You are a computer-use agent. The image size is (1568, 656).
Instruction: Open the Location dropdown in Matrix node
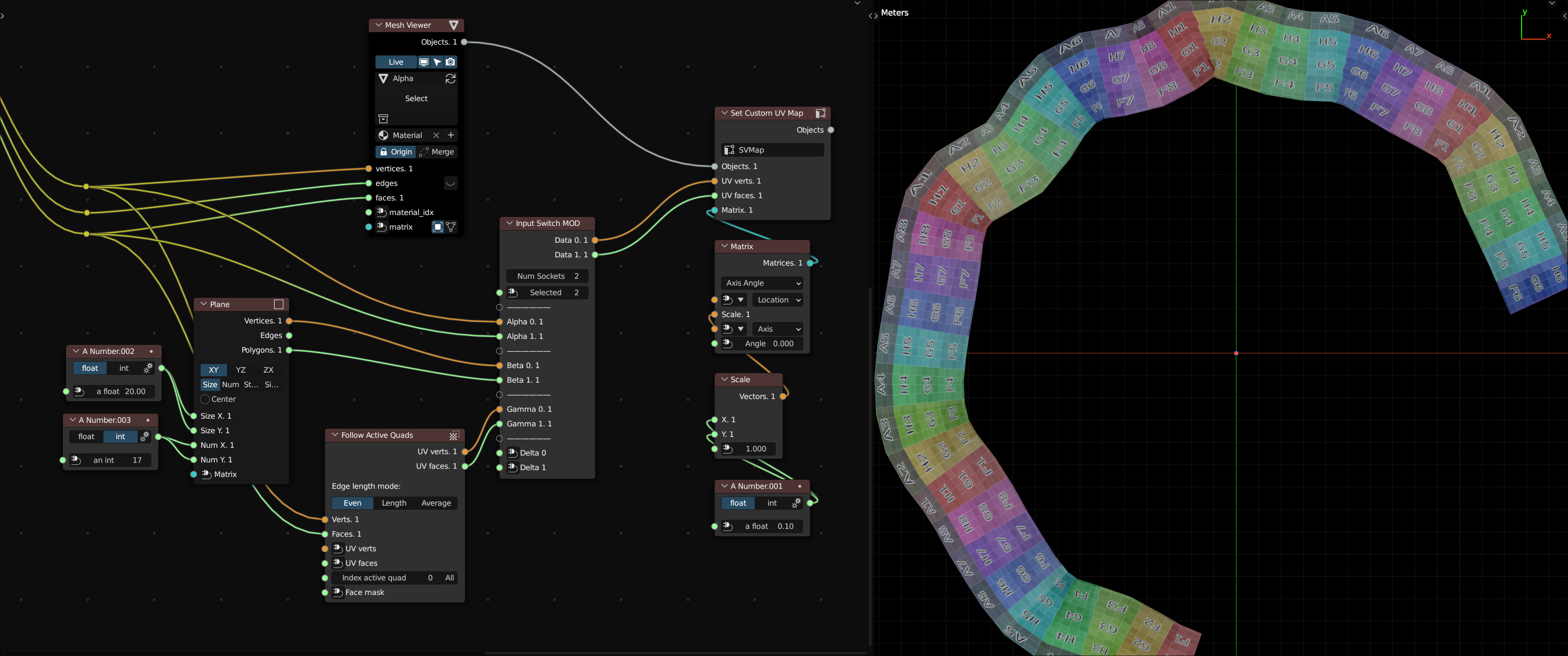(778, 300)
